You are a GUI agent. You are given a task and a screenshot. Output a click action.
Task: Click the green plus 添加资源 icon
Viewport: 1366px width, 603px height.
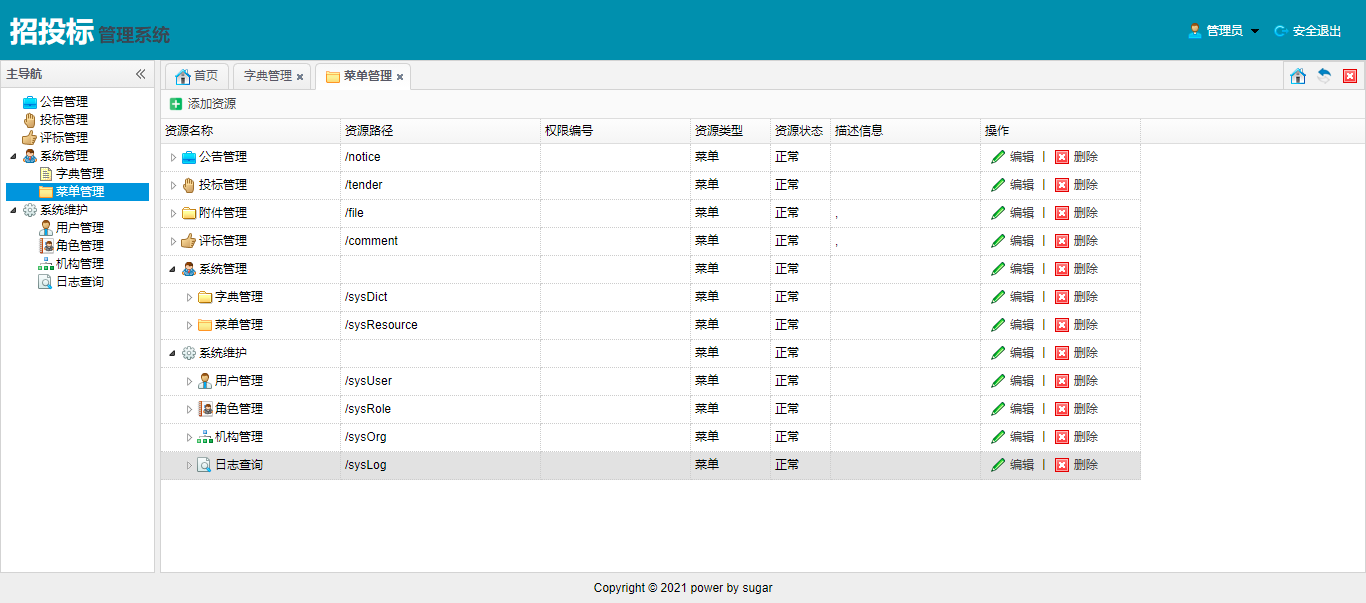[176, 104]
